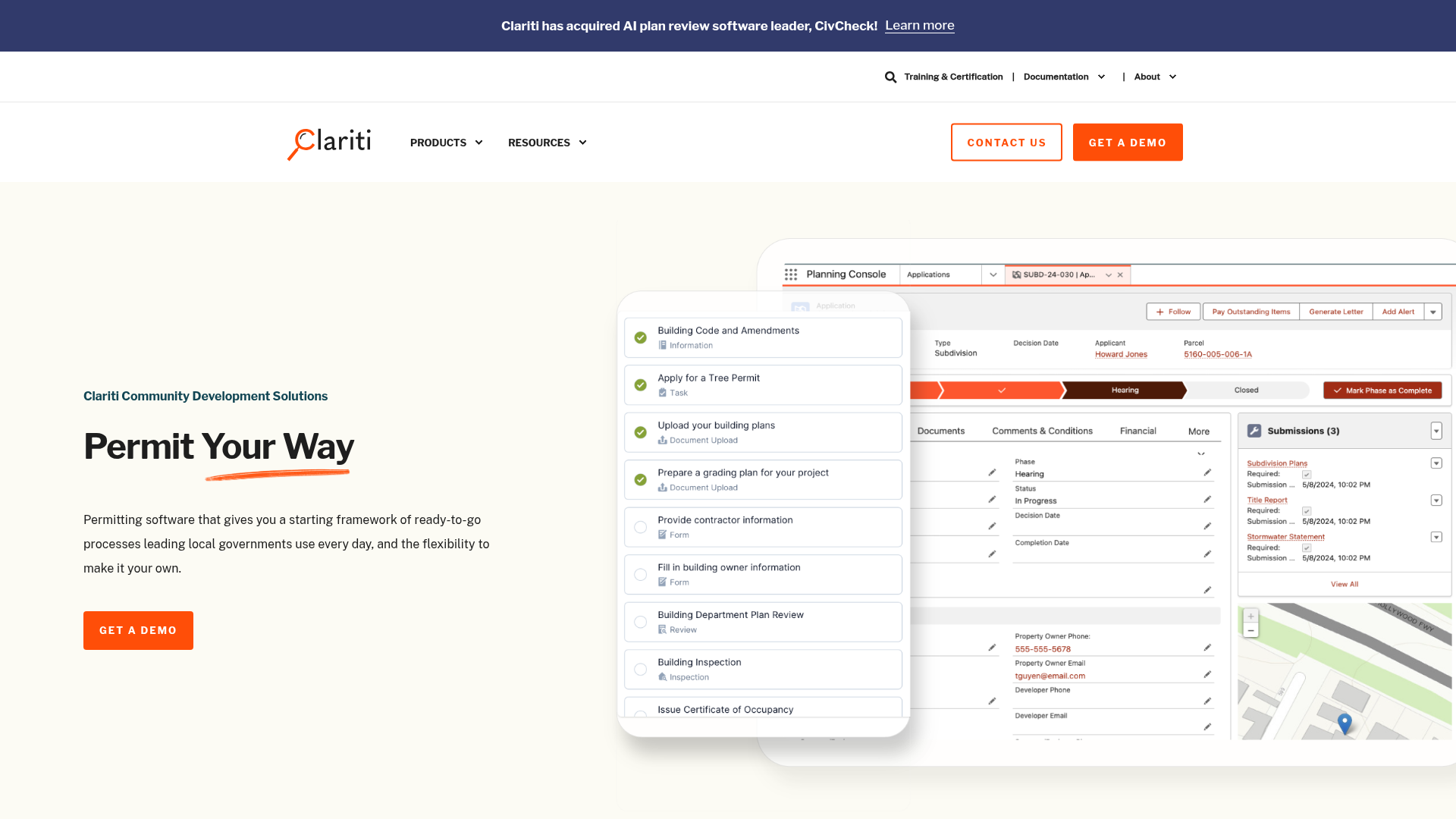Switch to the Comments & Conditions tab

pos(1042,430)
